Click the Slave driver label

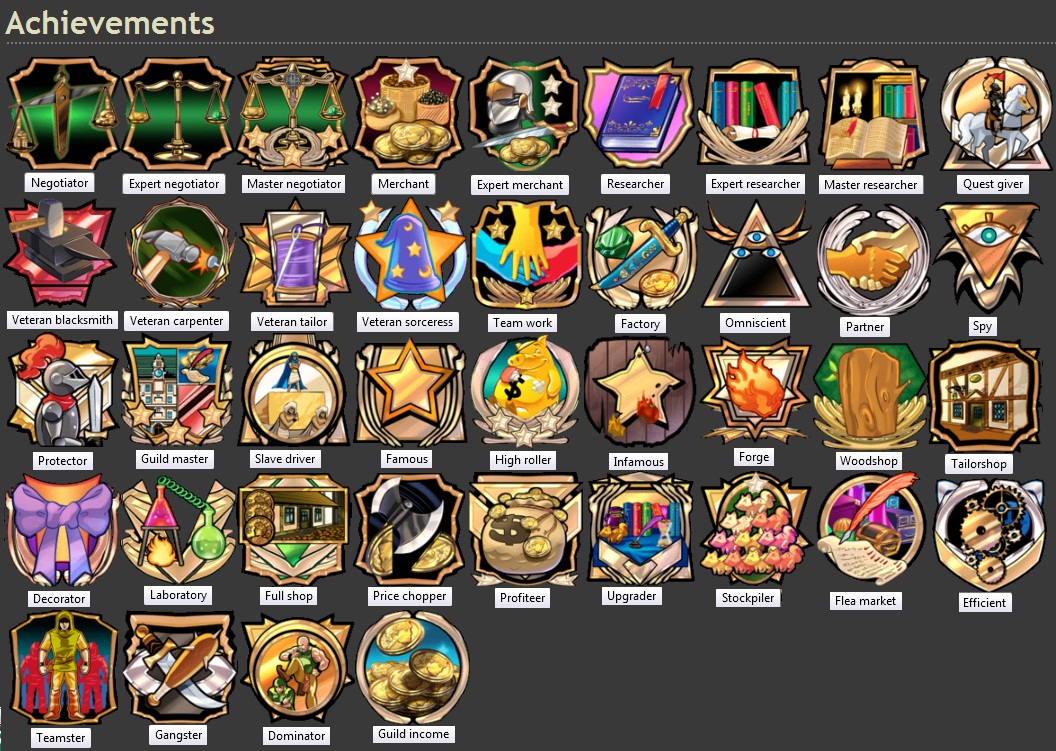tap(285, 459)
